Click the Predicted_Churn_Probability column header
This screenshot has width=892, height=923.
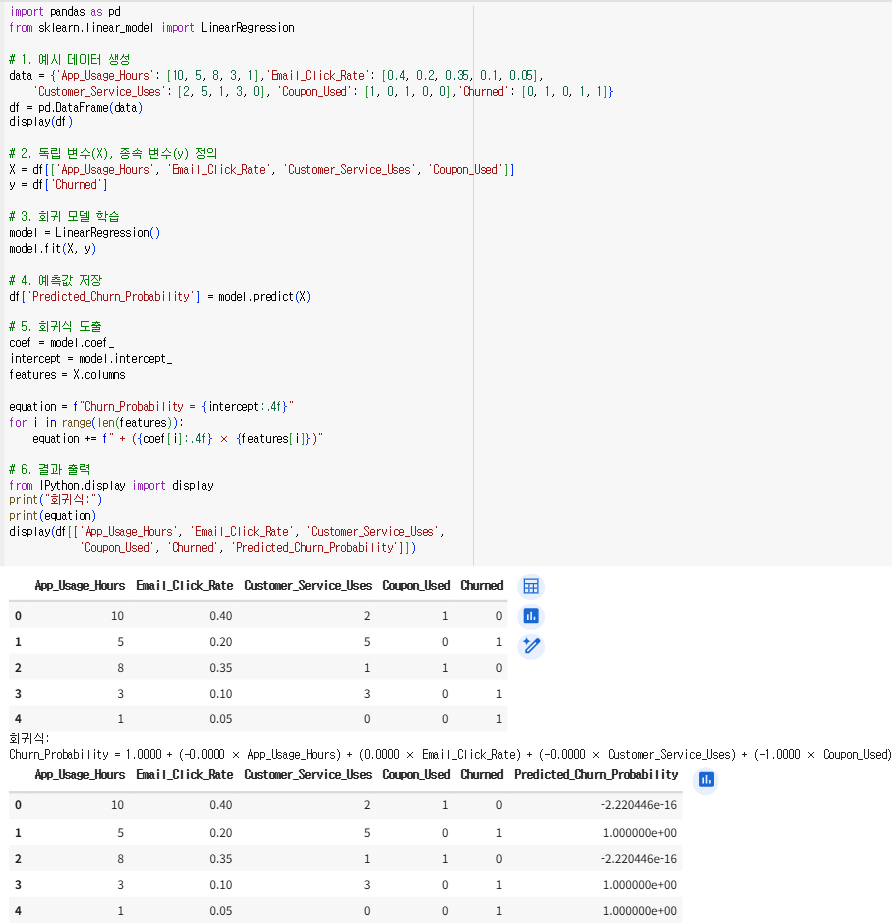click(596, 774)
